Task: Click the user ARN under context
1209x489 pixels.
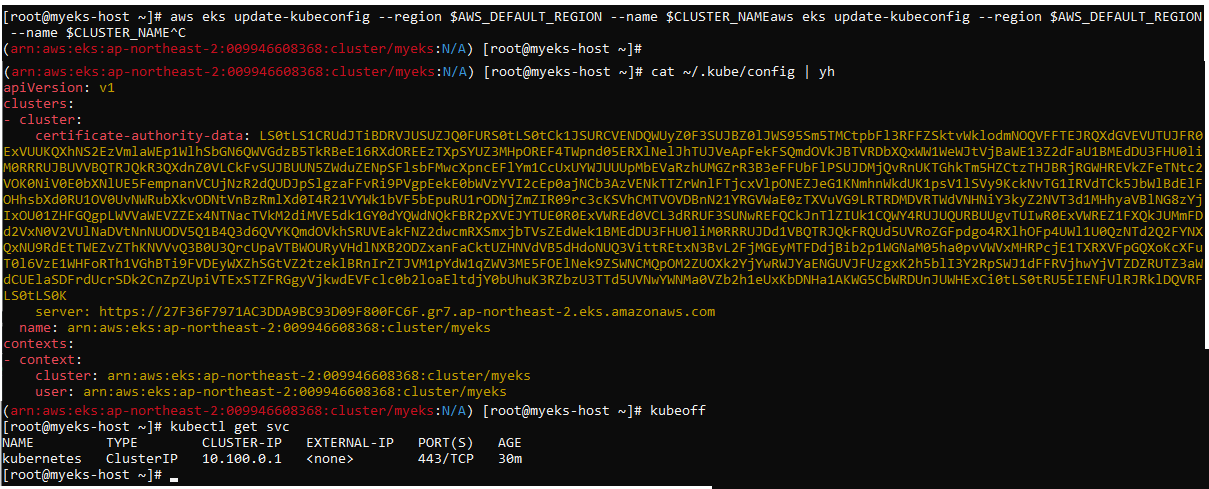Action: (295, 393)
